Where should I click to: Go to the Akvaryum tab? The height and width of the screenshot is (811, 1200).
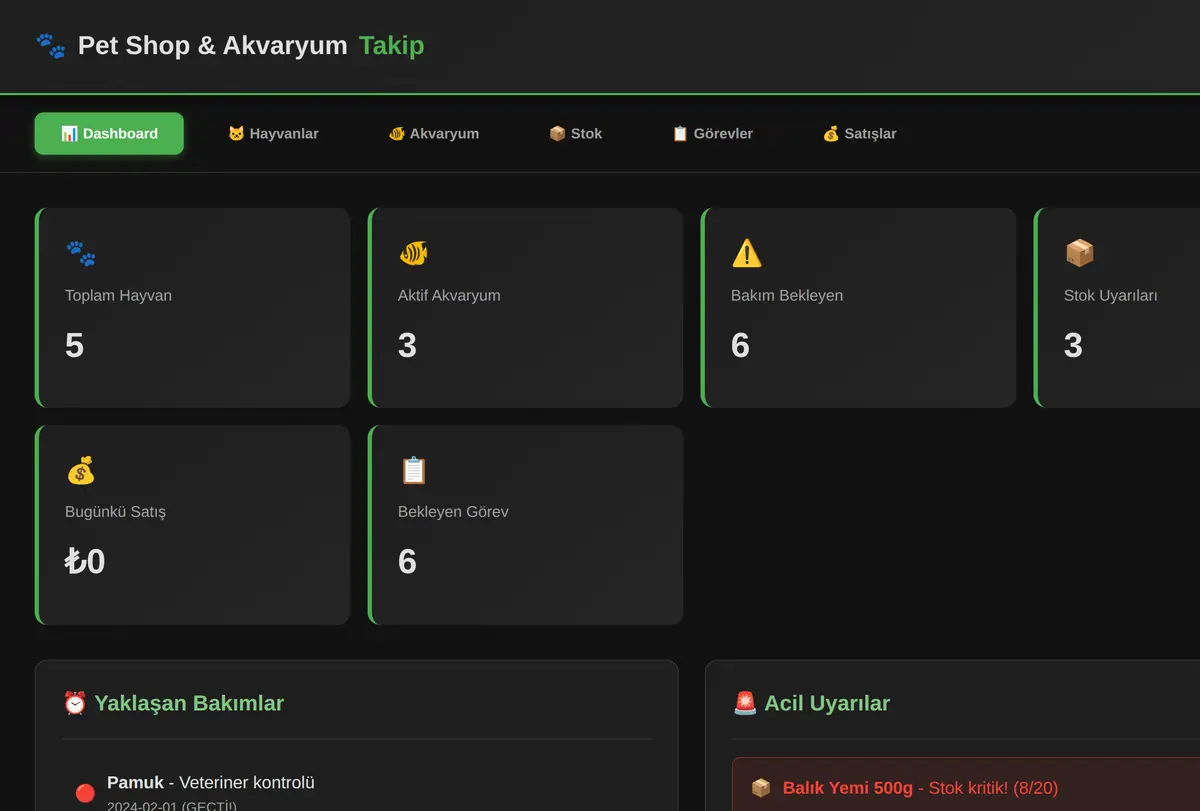coord(434,134)
